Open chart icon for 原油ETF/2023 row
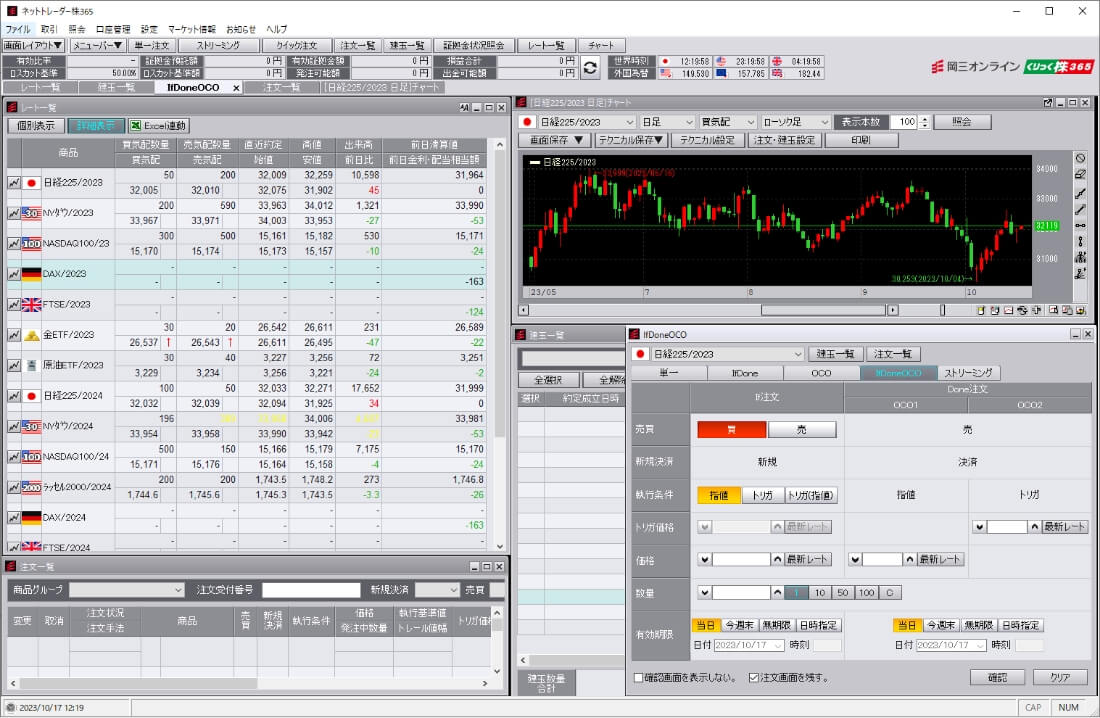The image size is (1100, 718). coord(14,365)
